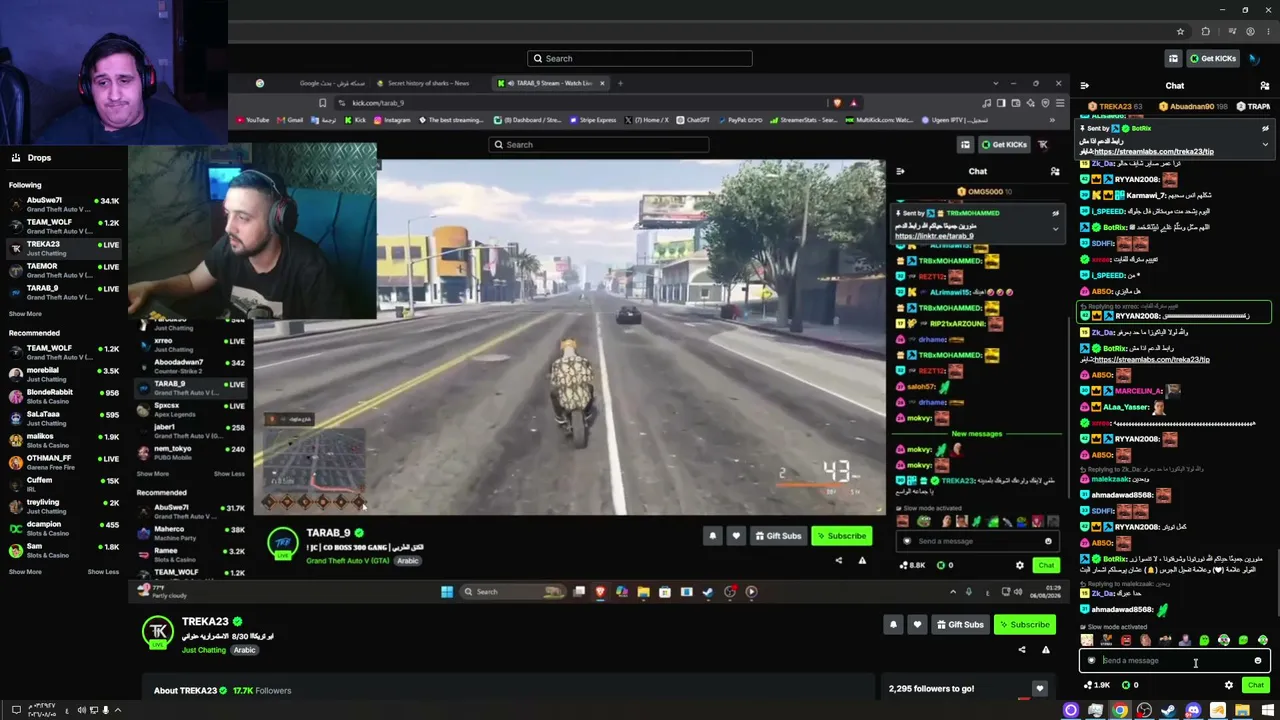1280x720 pixels.
Task: Toggle notifications bell for the TARAB_9 channel
Action: coord(712,536)
